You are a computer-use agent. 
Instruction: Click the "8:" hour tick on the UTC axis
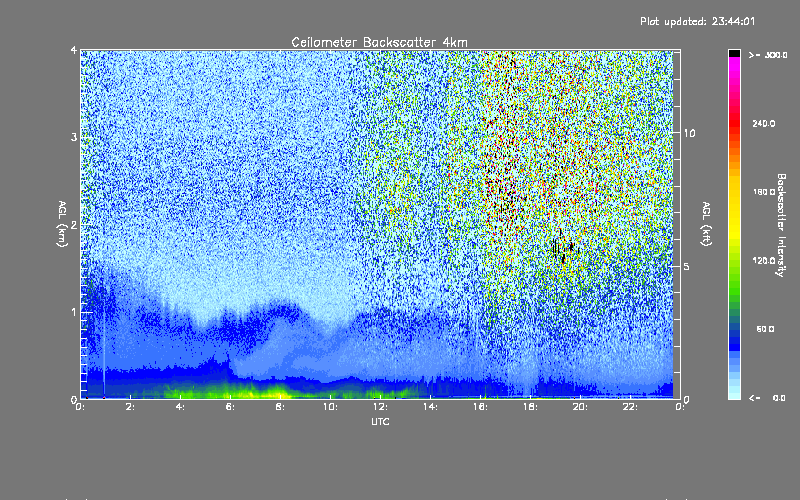tap(281, 407)
